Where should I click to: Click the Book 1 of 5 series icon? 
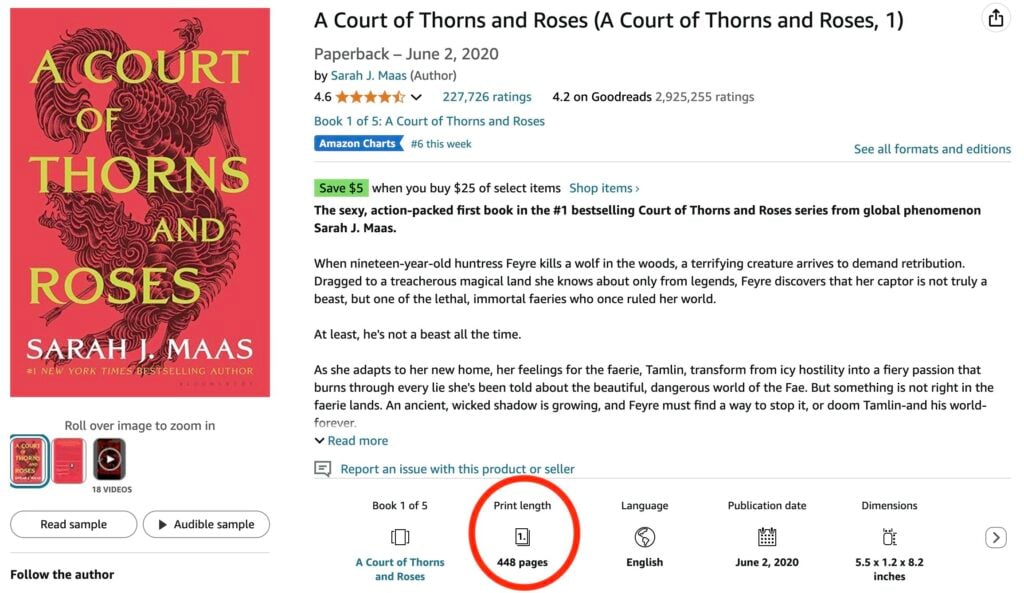coord(400,537)
